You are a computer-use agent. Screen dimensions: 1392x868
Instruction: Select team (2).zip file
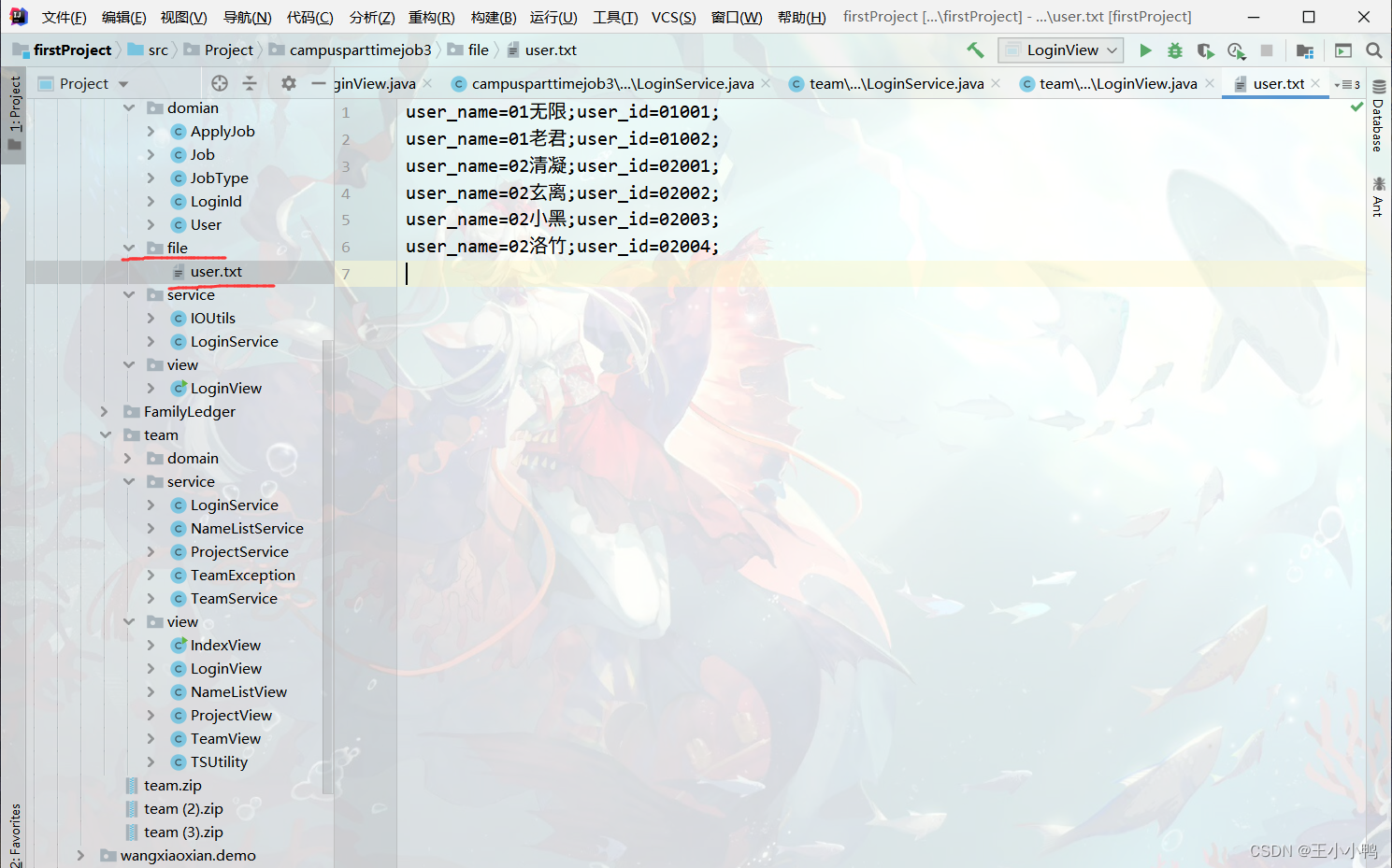click(x=183, y=809)
